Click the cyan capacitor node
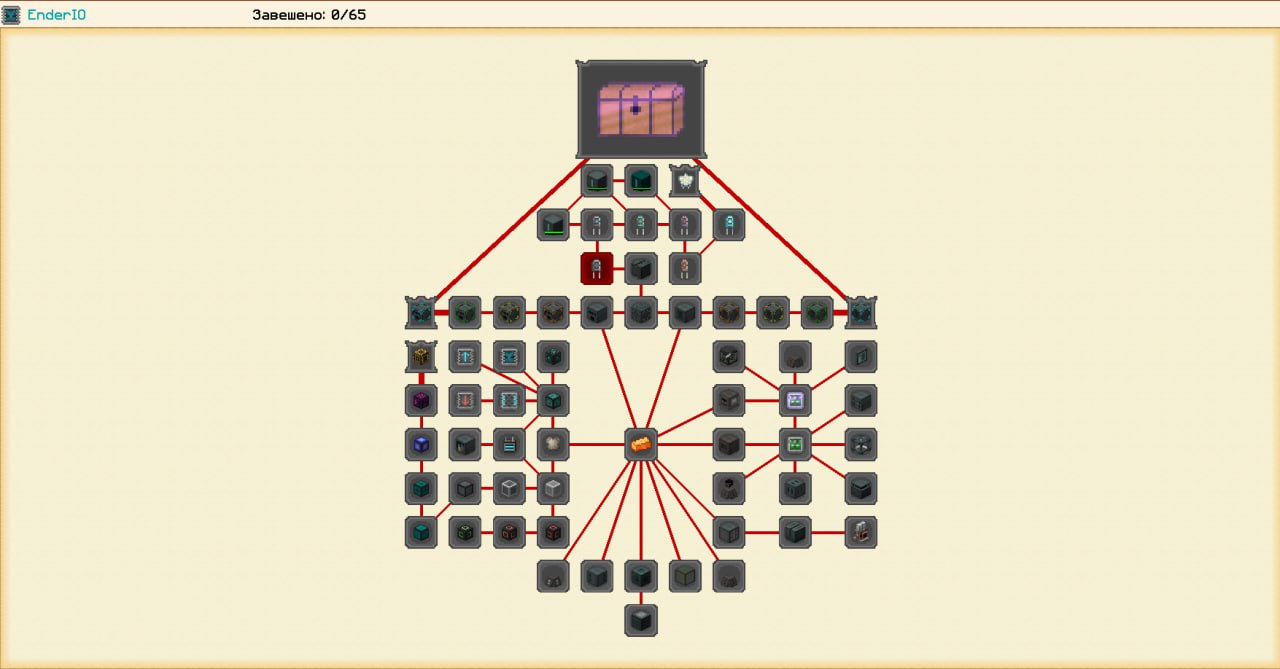The image size is (1280, 669). [729, 225]
